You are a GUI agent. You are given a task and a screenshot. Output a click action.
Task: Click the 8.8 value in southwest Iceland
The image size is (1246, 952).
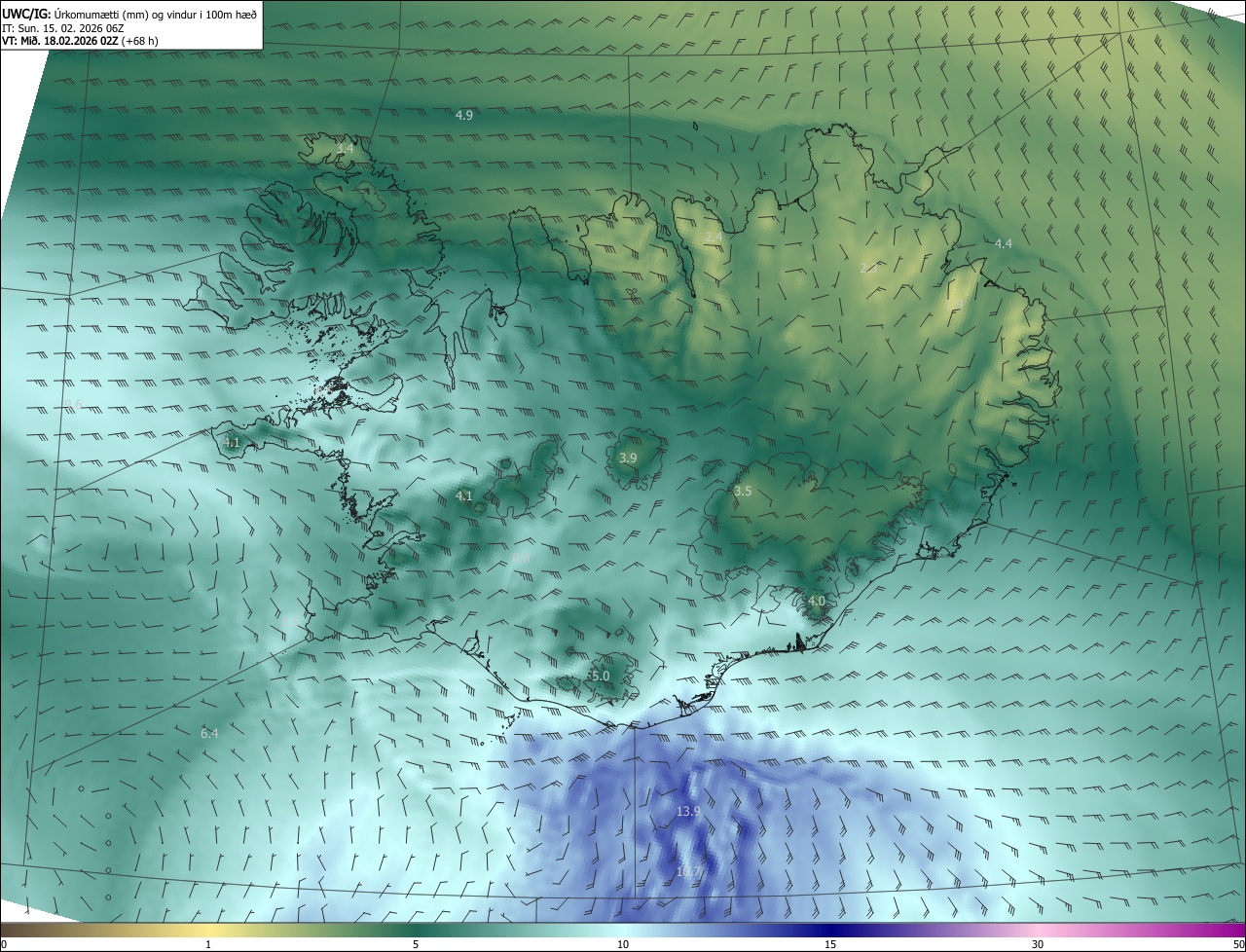pyautogui.click(x=521, y=559)
